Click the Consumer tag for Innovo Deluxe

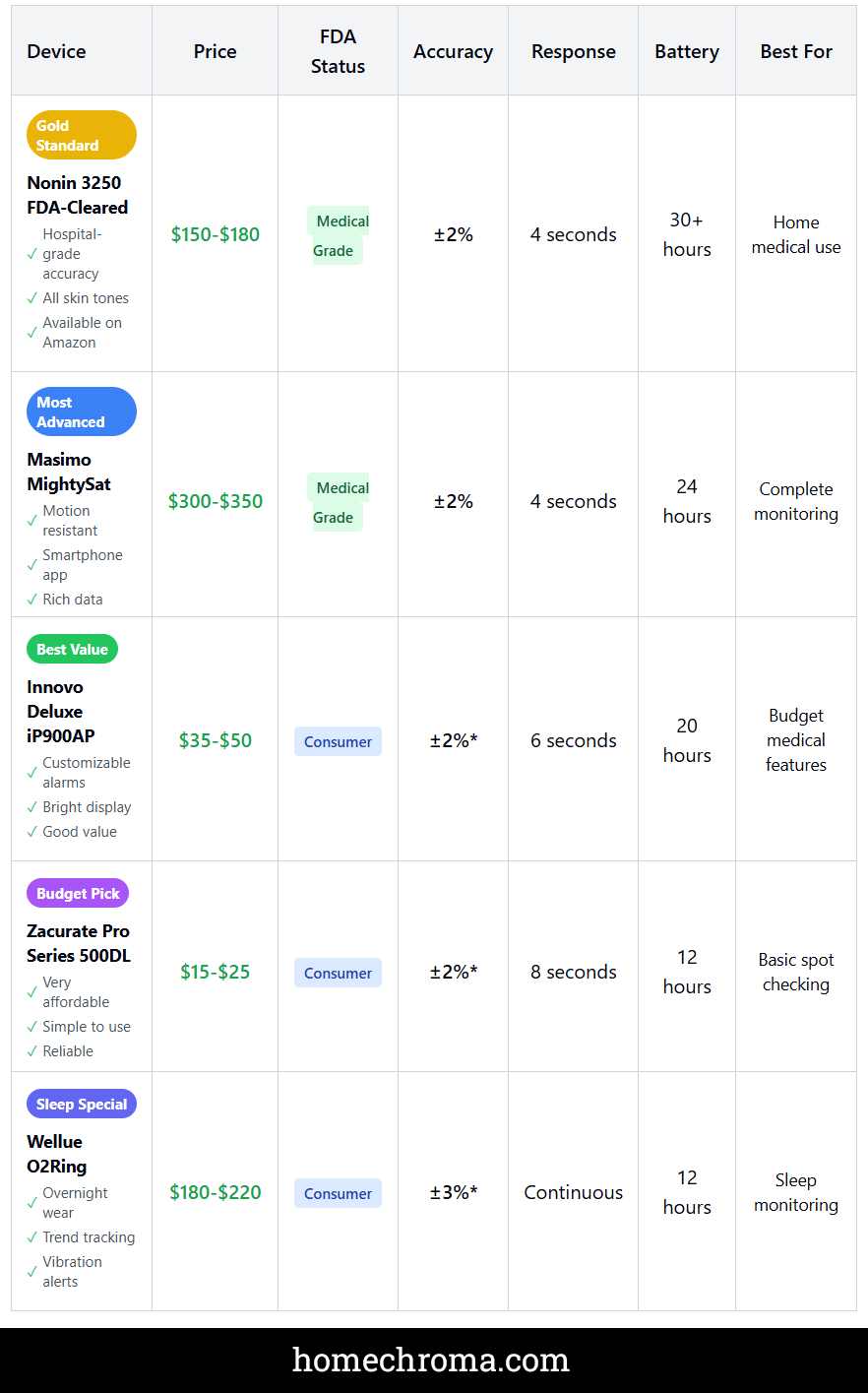pyautogui.click(x=338, y=741)
